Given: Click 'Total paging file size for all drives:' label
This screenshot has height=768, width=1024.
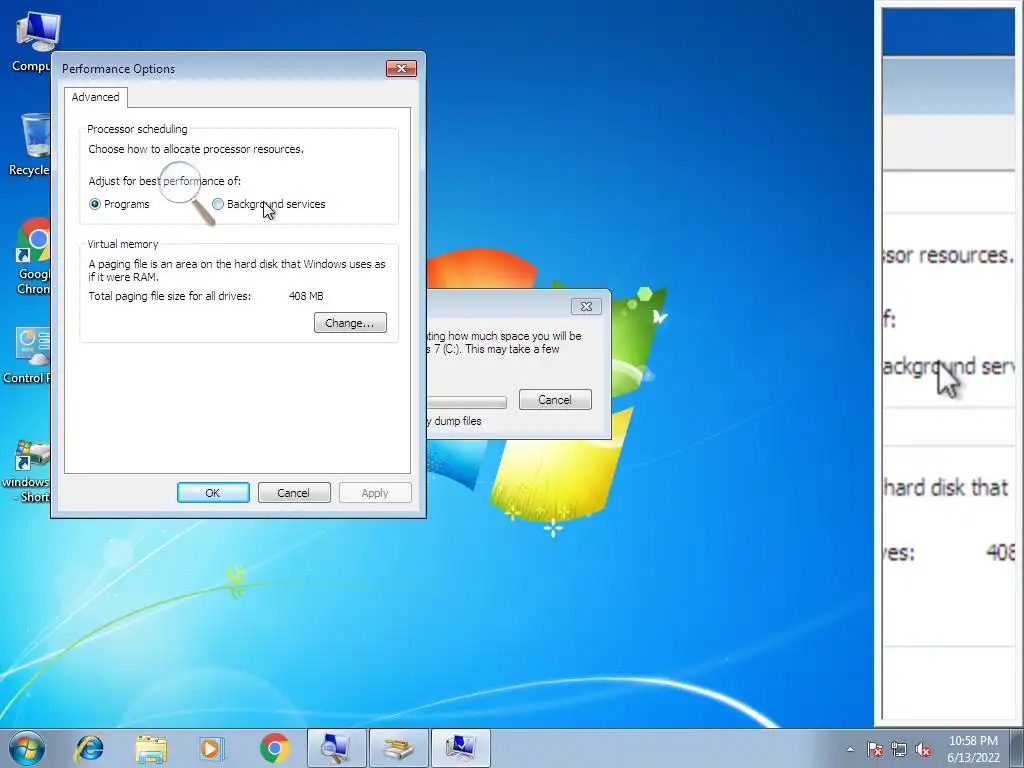Looking at the screenshot, I should pos(170,296).
